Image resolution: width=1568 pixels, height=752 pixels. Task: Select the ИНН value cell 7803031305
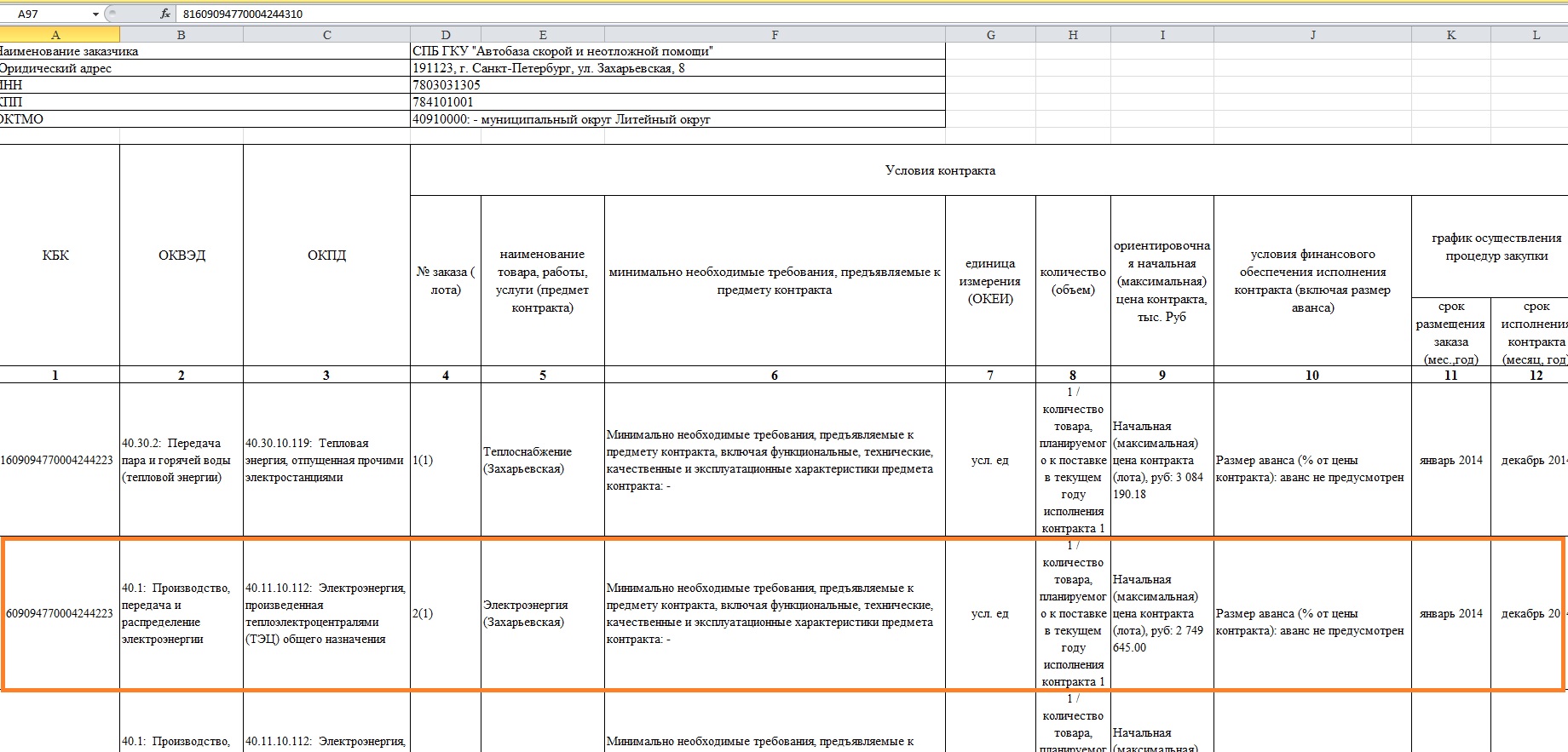pyautogui.click(x=678, y=85)
